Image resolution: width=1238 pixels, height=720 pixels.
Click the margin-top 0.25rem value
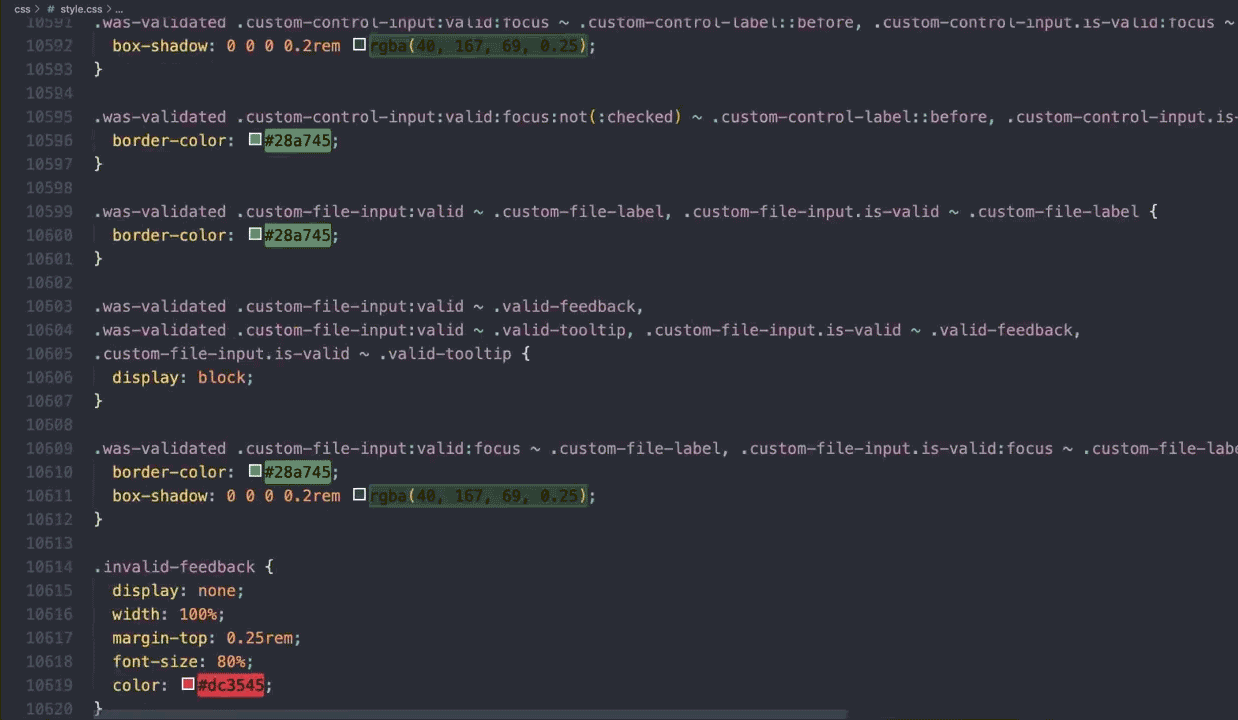coord(260,637)
